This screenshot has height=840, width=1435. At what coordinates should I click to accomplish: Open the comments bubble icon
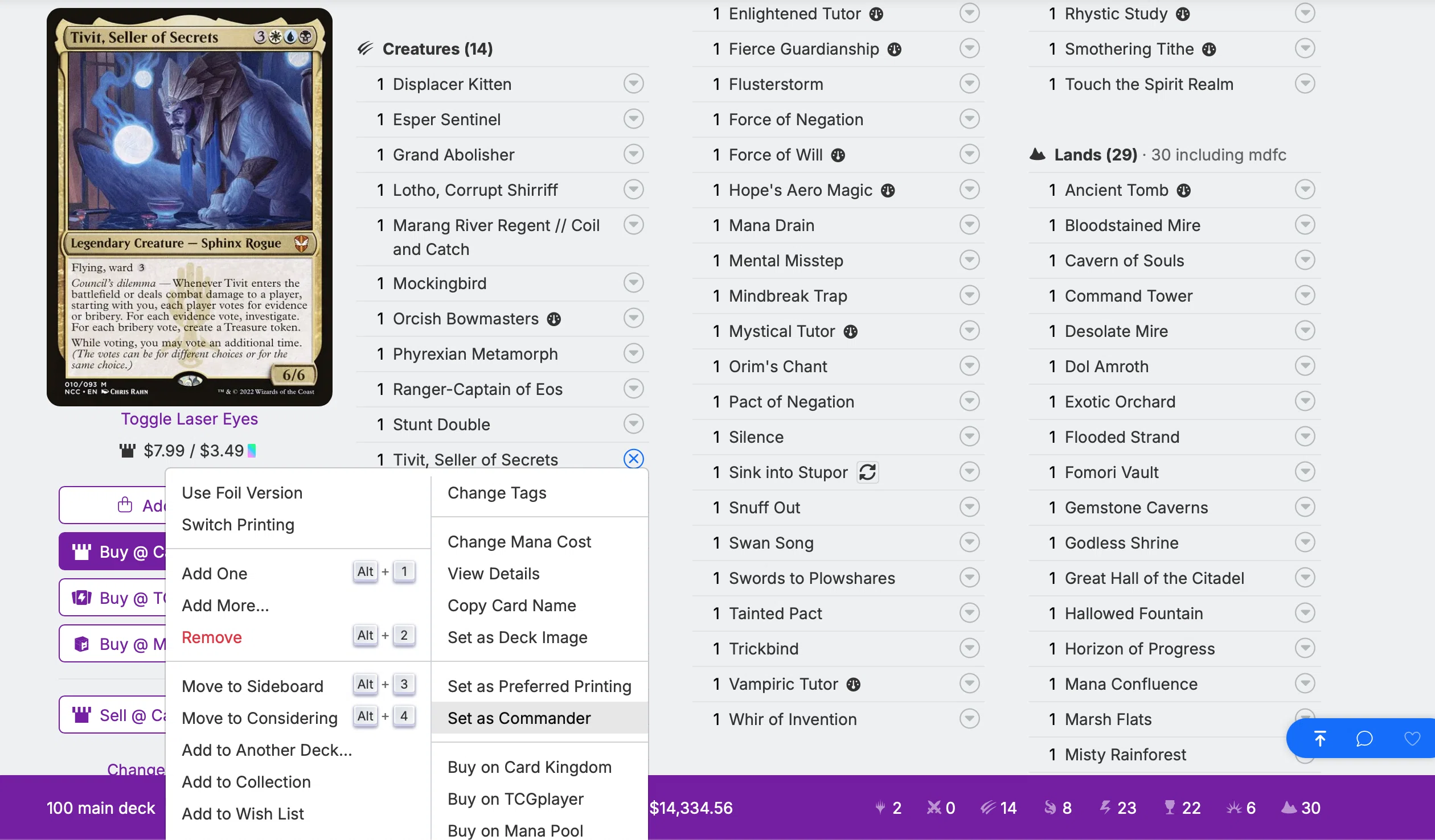[1364, 739]
